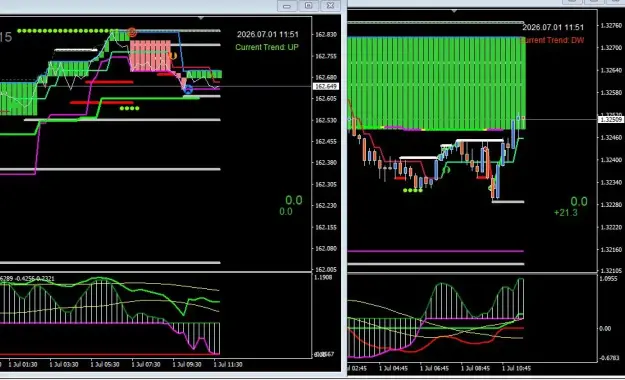Click the '+21.3' profit value

[x=566, y=213]
